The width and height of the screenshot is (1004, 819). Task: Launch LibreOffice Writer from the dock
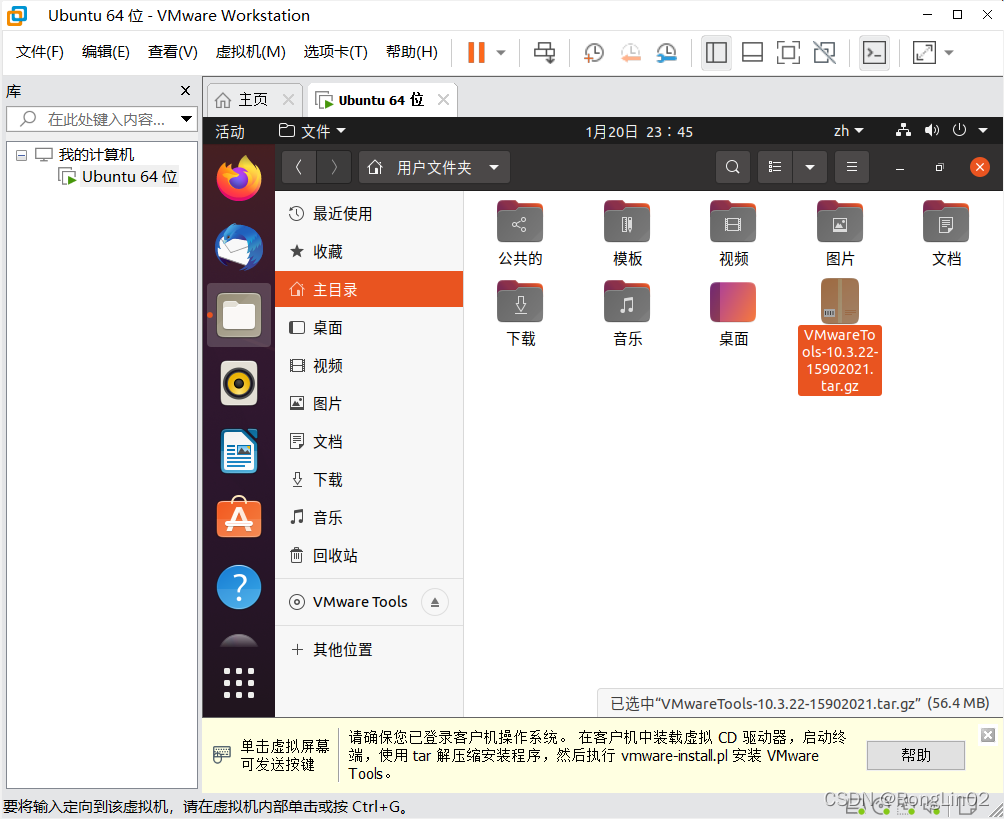coord(239,451)
